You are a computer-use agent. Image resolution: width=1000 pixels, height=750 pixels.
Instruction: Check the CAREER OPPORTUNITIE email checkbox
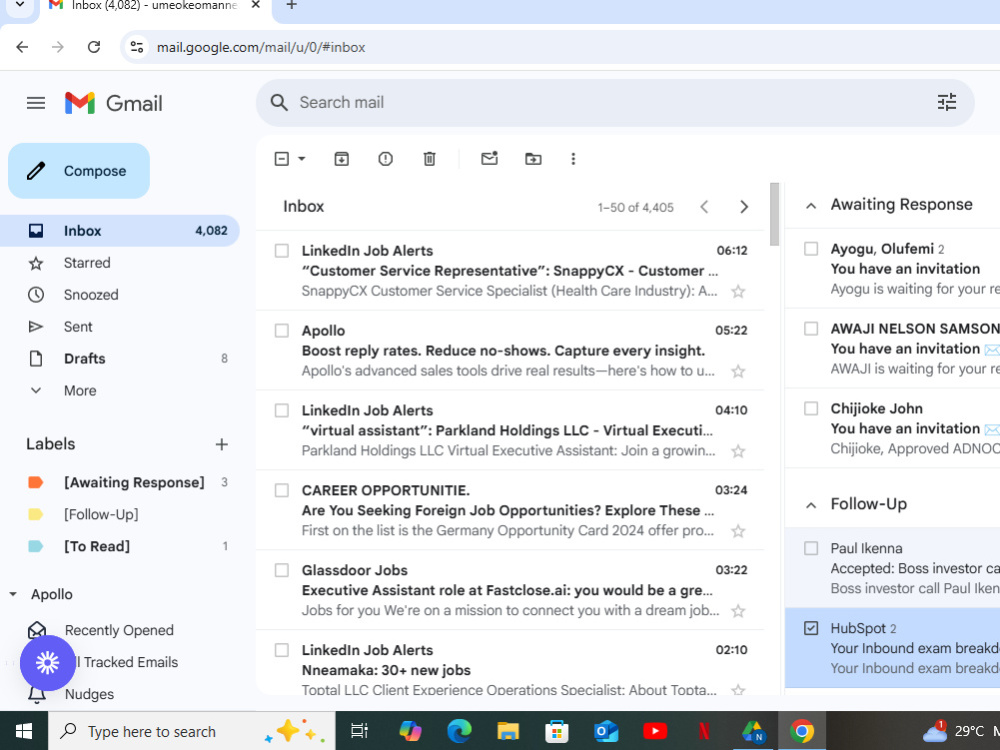tap(281, 490)
